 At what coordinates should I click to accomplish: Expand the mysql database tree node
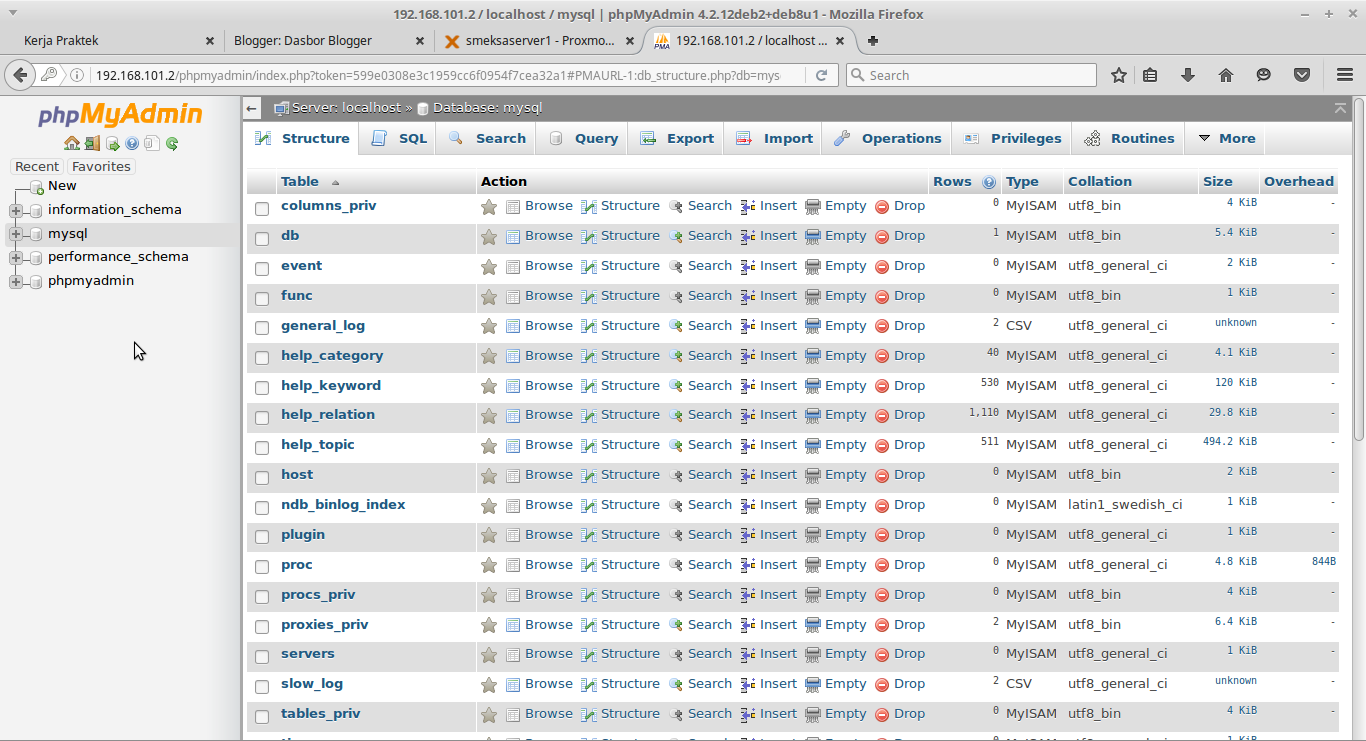pyautogui.click(x=15, y=234)
